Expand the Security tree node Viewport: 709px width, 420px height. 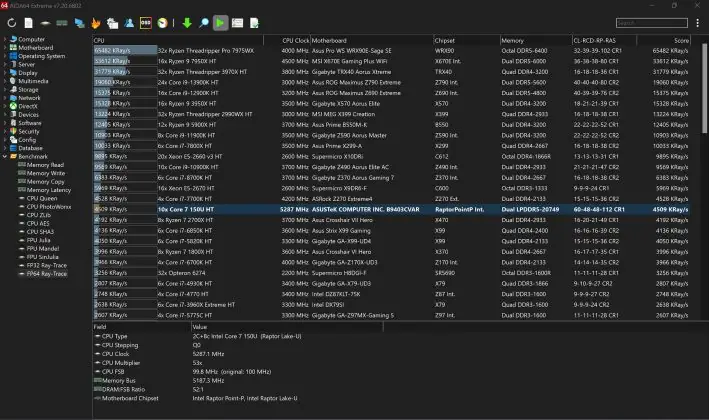(5, 131)
